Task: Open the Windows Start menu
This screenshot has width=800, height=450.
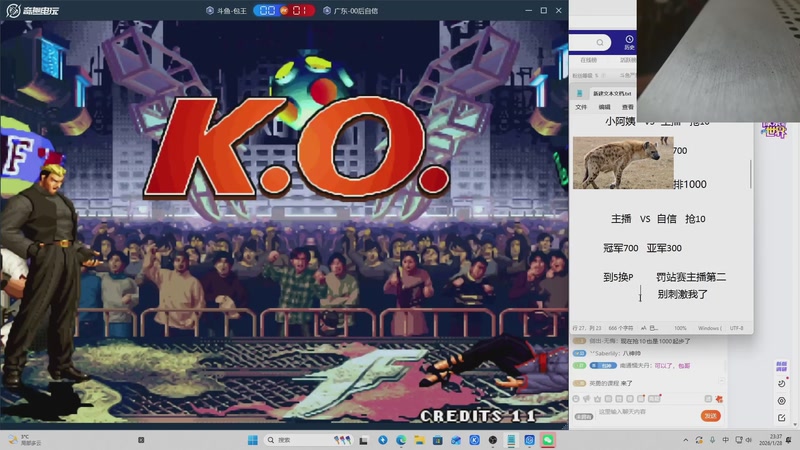Action: pyautogui.click(x=253, y=440)
